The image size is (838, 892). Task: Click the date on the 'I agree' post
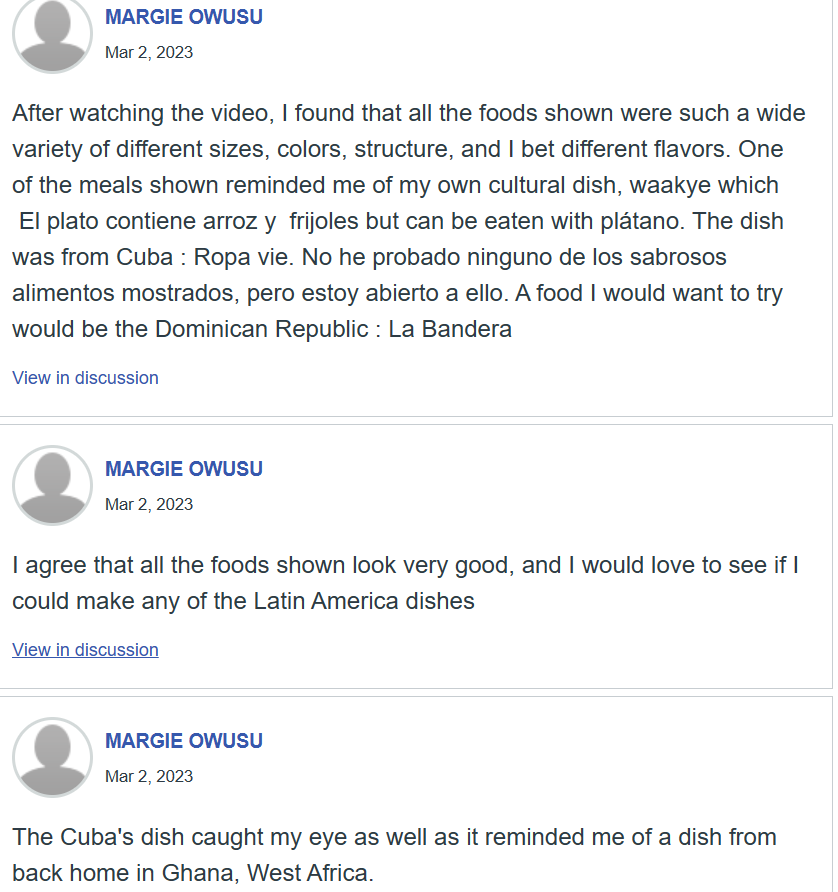point(149,504)
